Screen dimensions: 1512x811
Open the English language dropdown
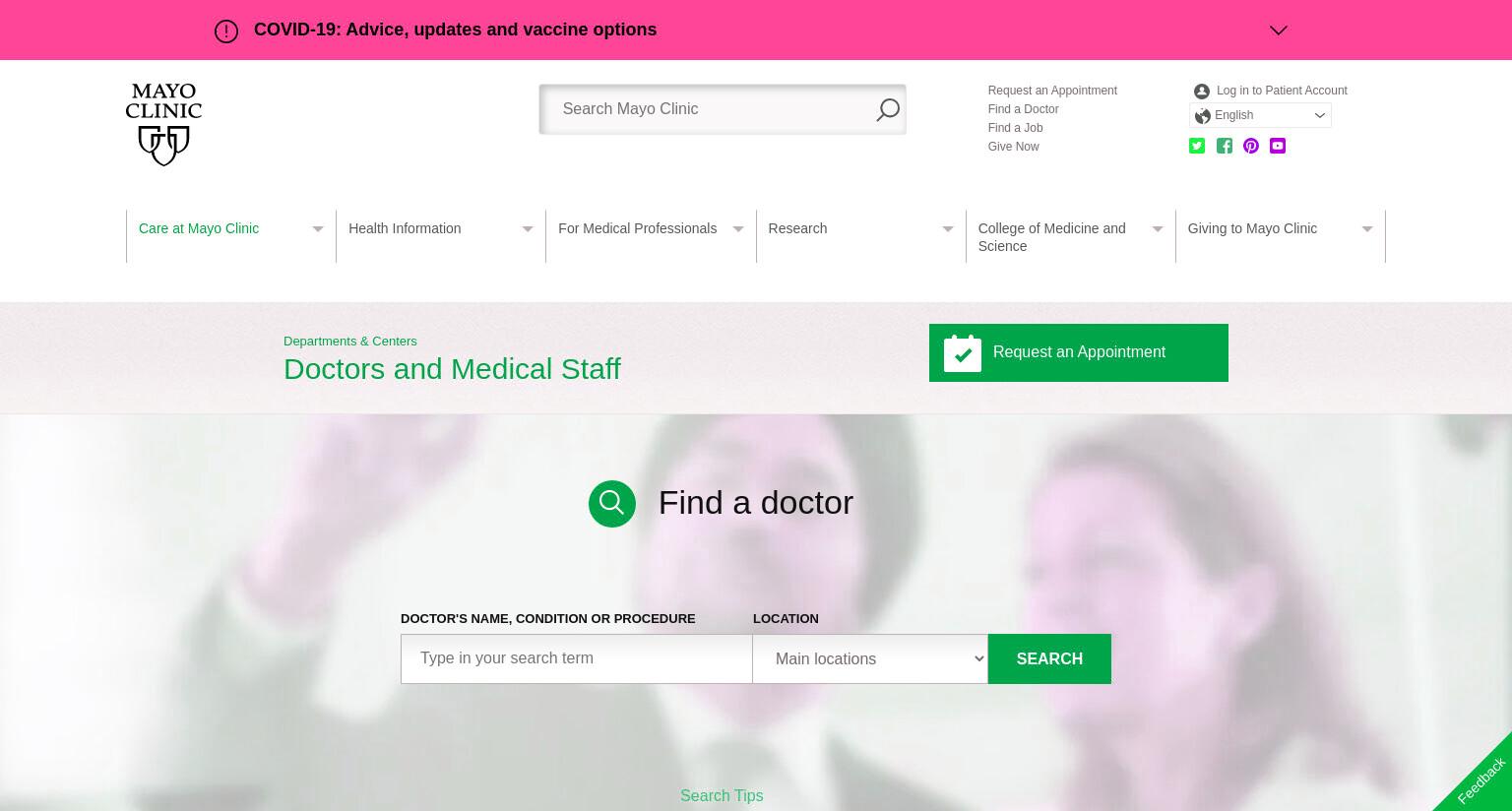[1260, 115]
